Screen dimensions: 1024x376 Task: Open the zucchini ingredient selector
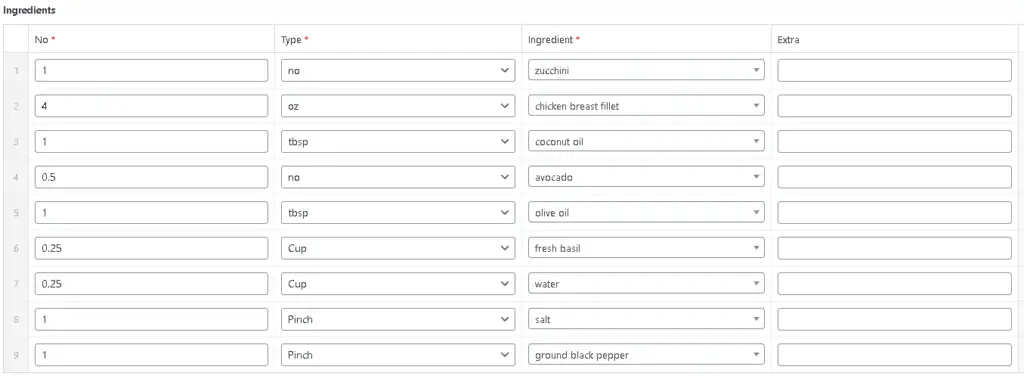646,70
